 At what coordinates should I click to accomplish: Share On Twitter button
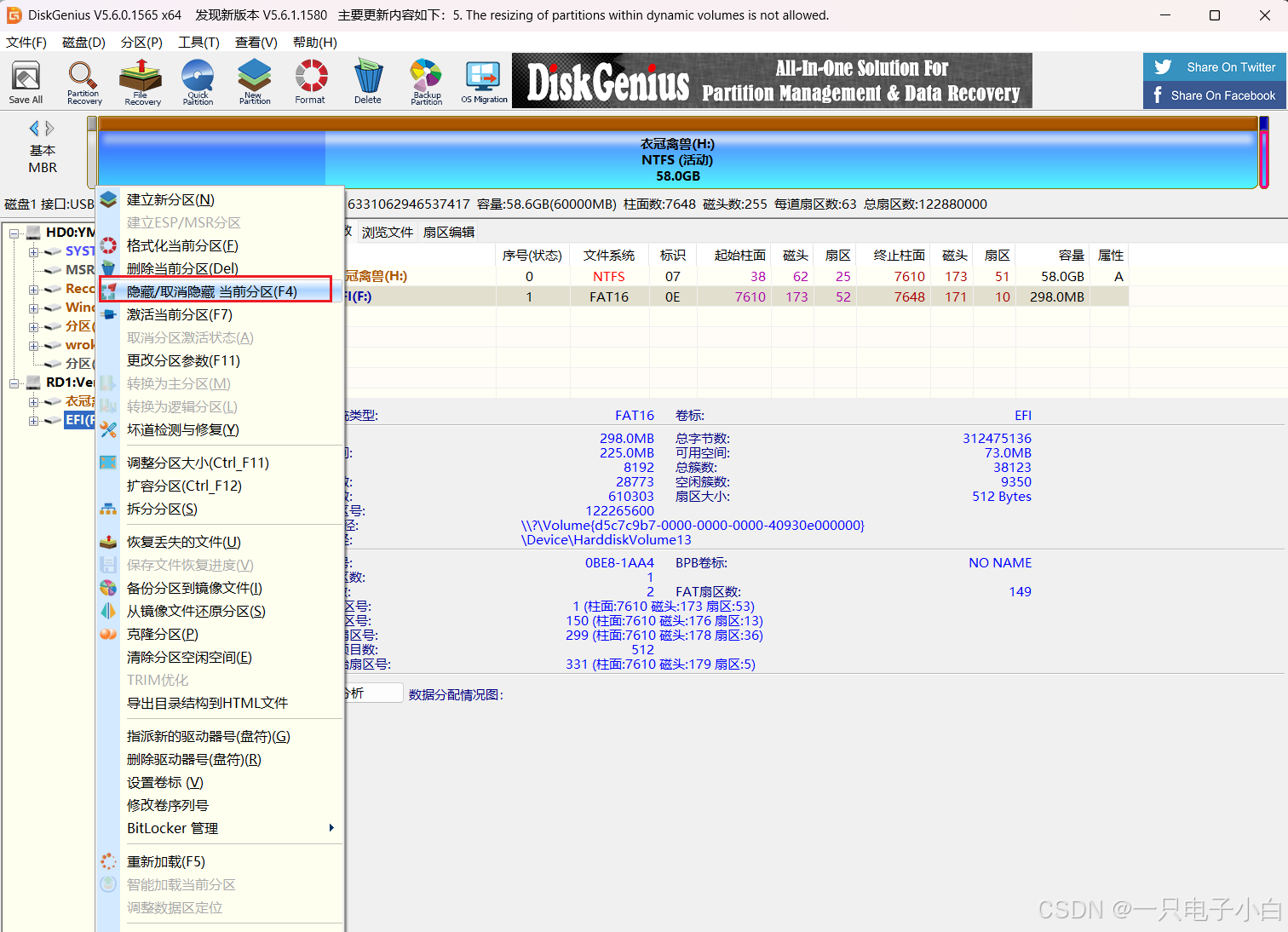pos(1215,67)
